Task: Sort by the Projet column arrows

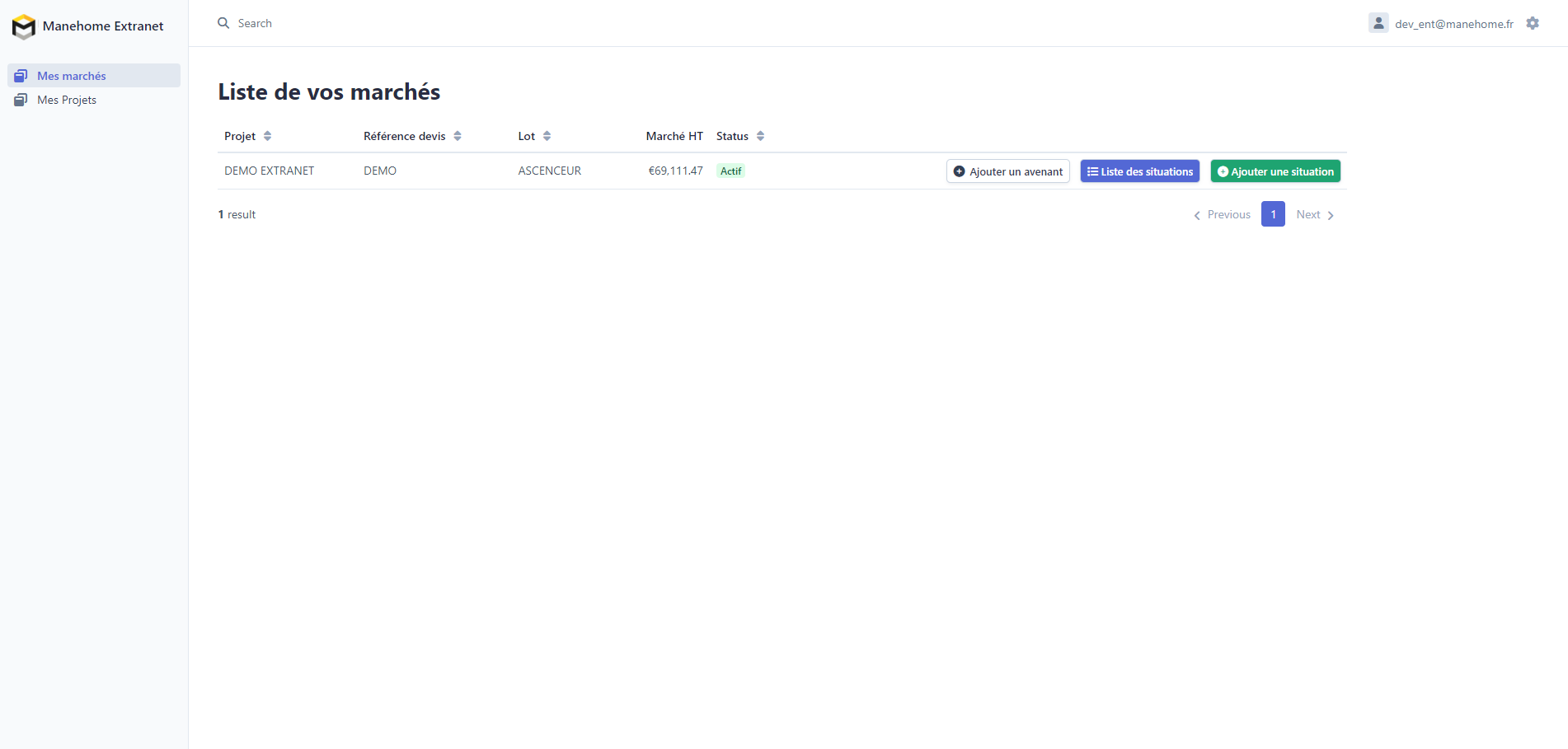Action: [267, 136]
